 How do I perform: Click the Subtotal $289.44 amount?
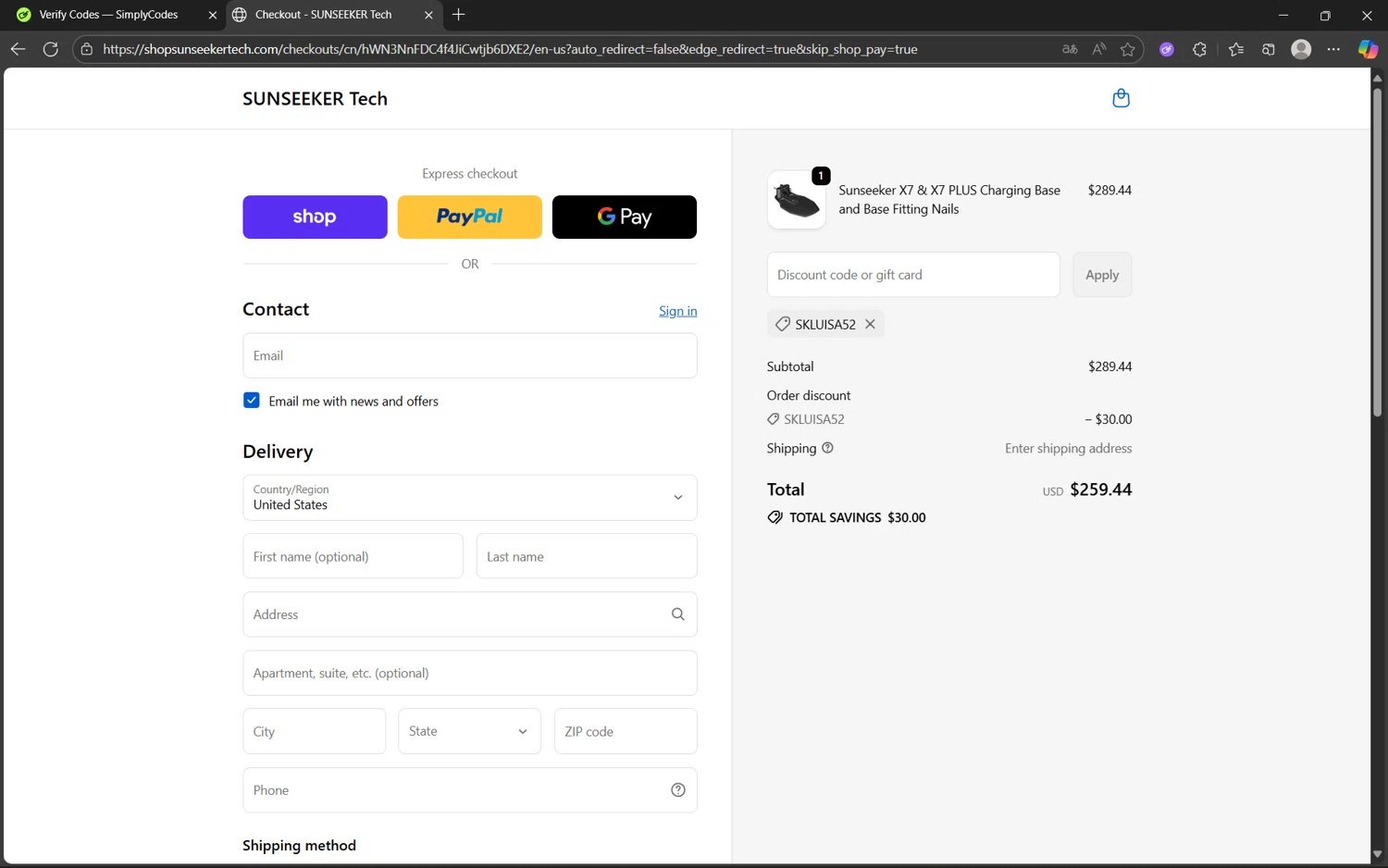(x=1110, y=366)
